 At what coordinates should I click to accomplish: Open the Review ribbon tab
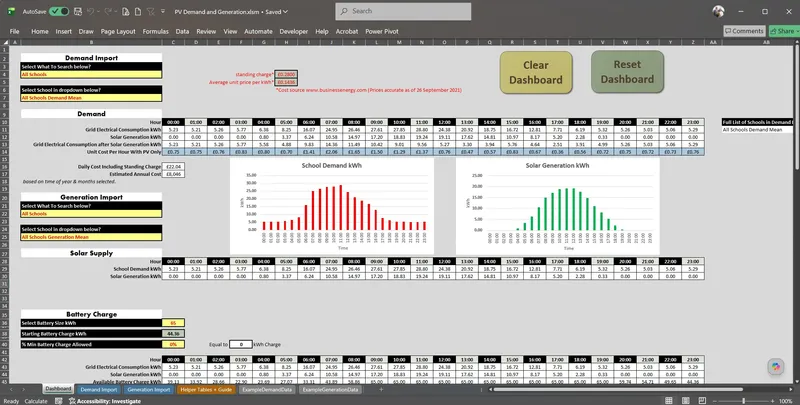206,31
